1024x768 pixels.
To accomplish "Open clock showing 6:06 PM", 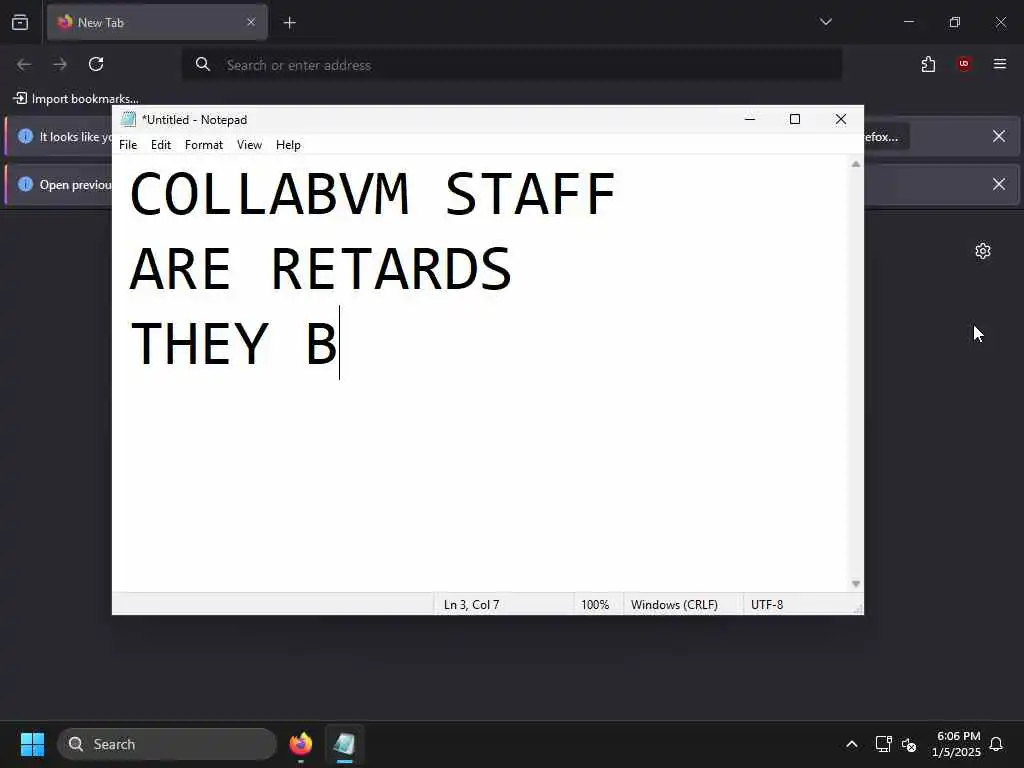I will click(x=957, y=744).
